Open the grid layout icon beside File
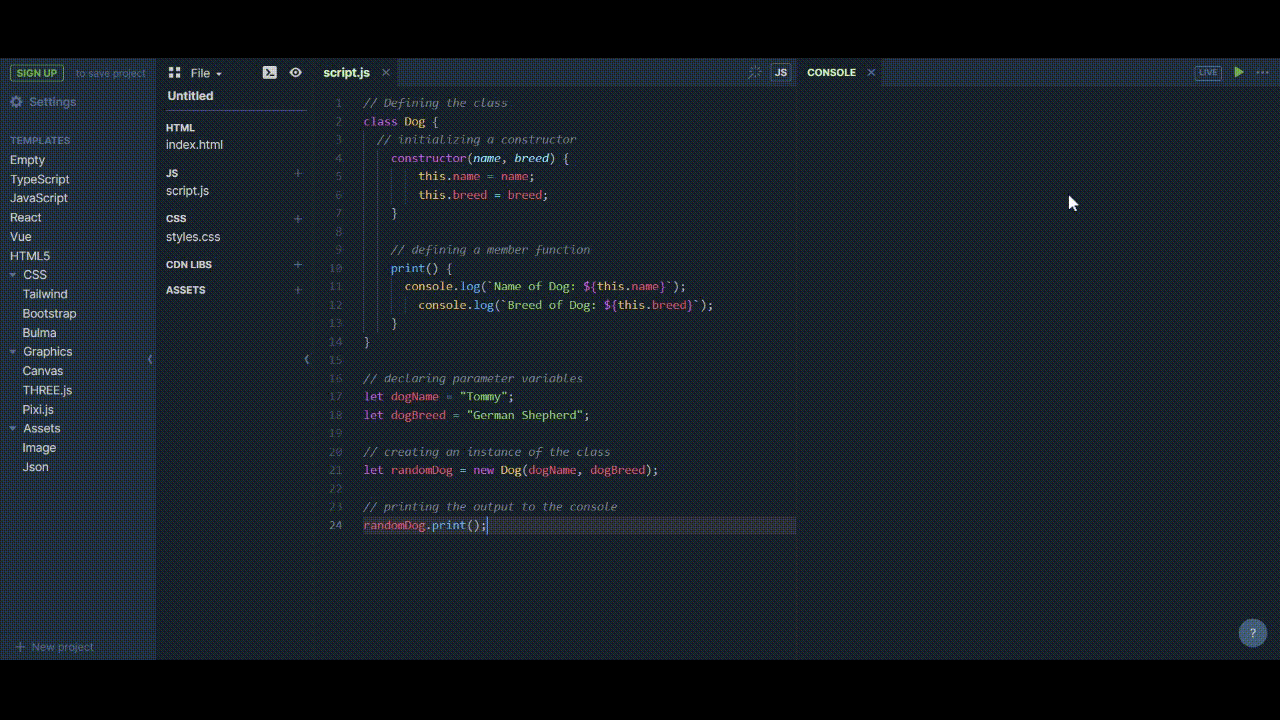The height and width of the screenshot is (720, 1280). point(174,73)
